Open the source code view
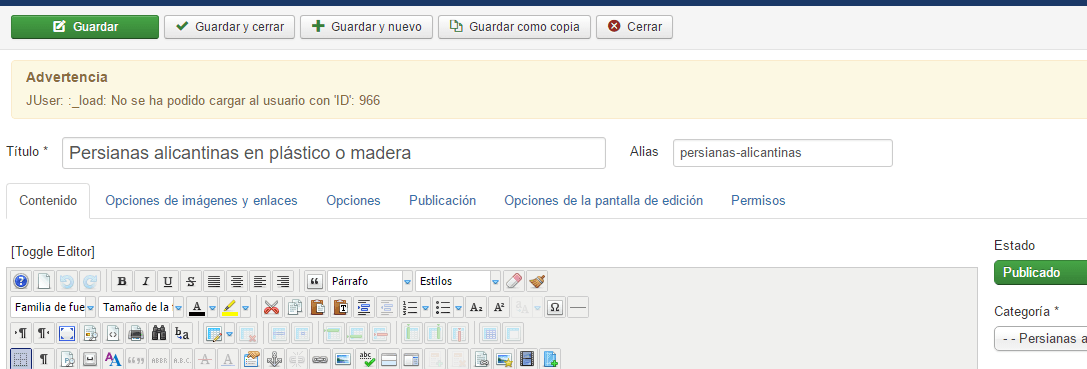 click(113, 333)
